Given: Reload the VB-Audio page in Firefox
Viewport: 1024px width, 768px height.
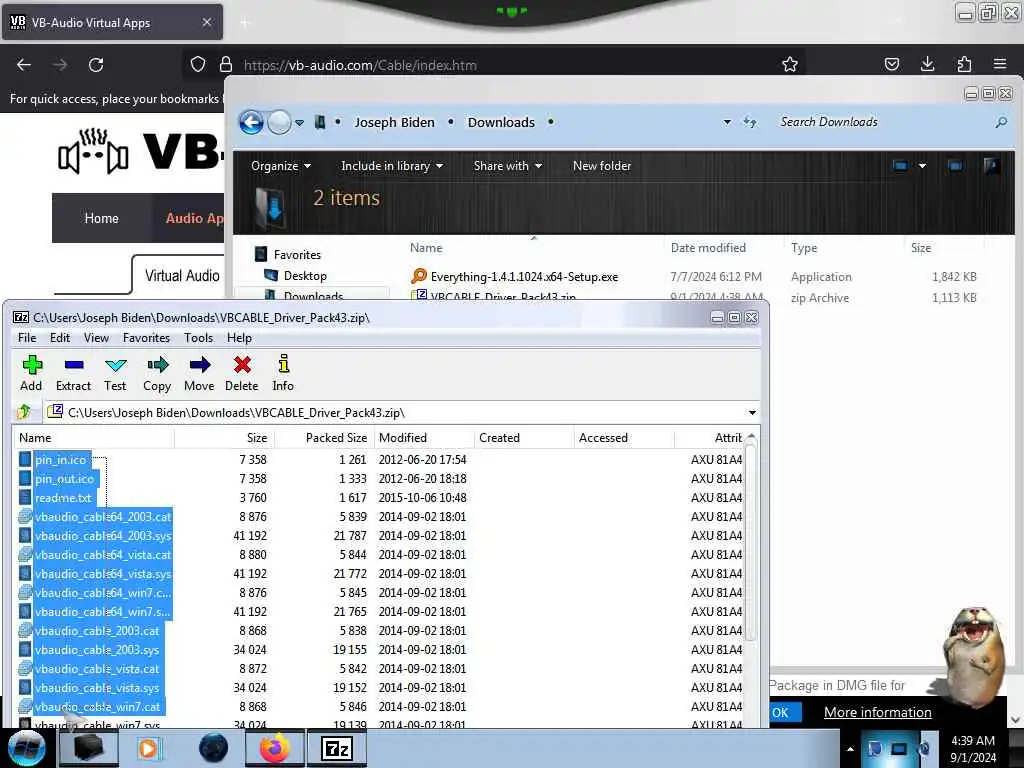Looking at the screenshot, I should point(96,65).
